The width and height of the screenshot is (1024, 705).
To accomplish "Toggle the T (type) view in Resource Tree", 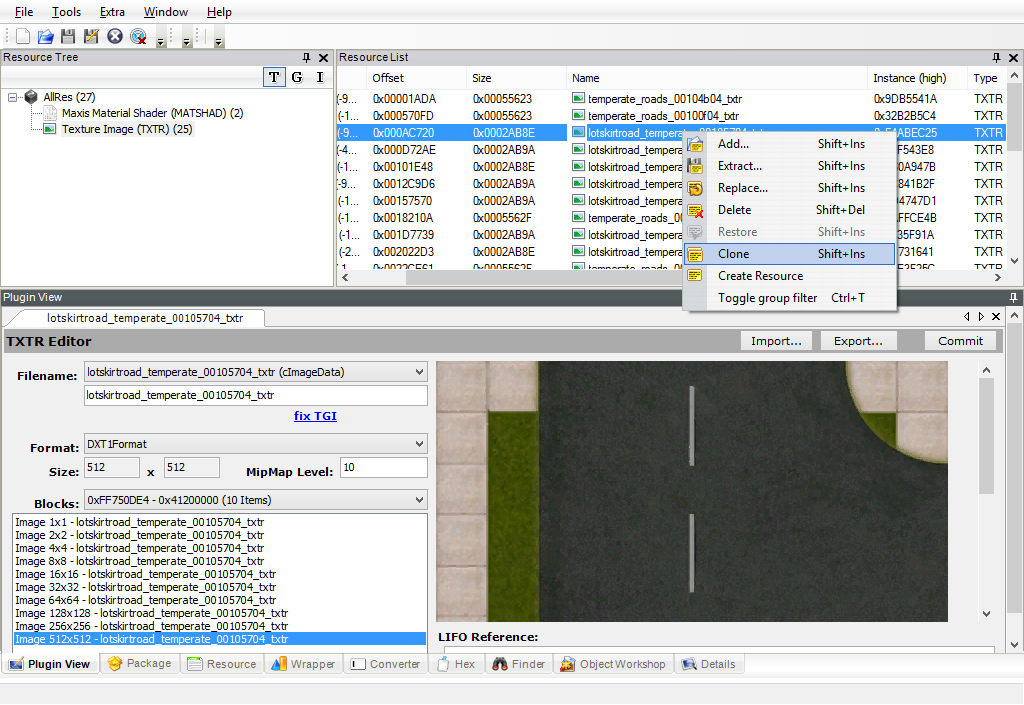I will point(274,77).
